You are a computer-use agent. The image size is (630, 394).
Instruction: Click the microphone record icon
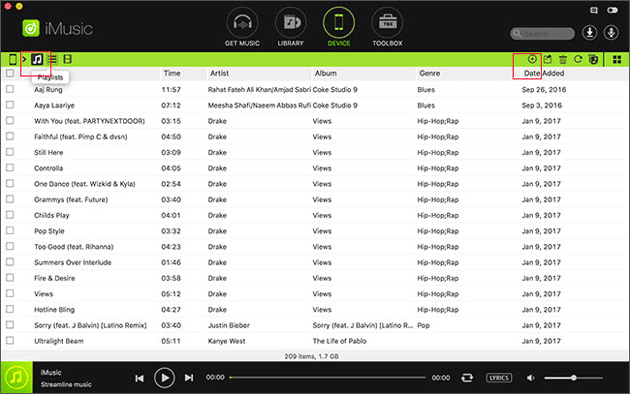click(611, 33)
